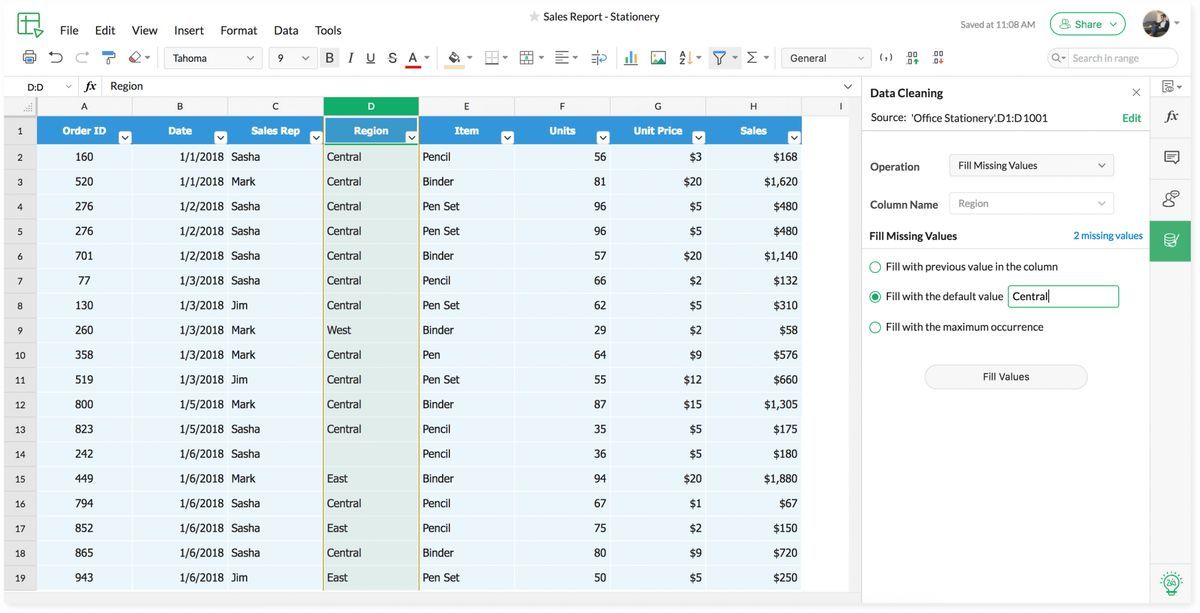Click the paint format roller icon

(109, 58)
